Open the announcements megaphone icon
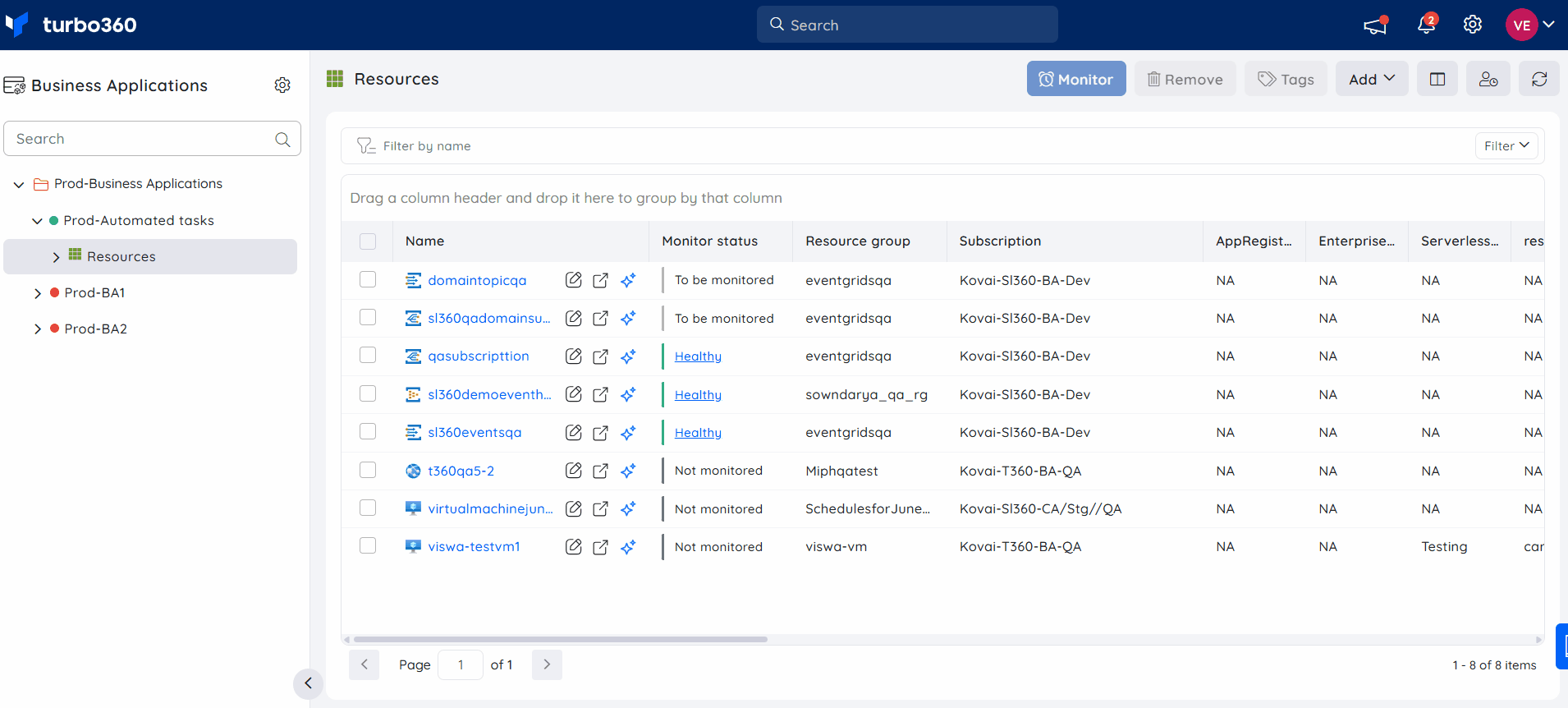 click(x=1375, y=25)
